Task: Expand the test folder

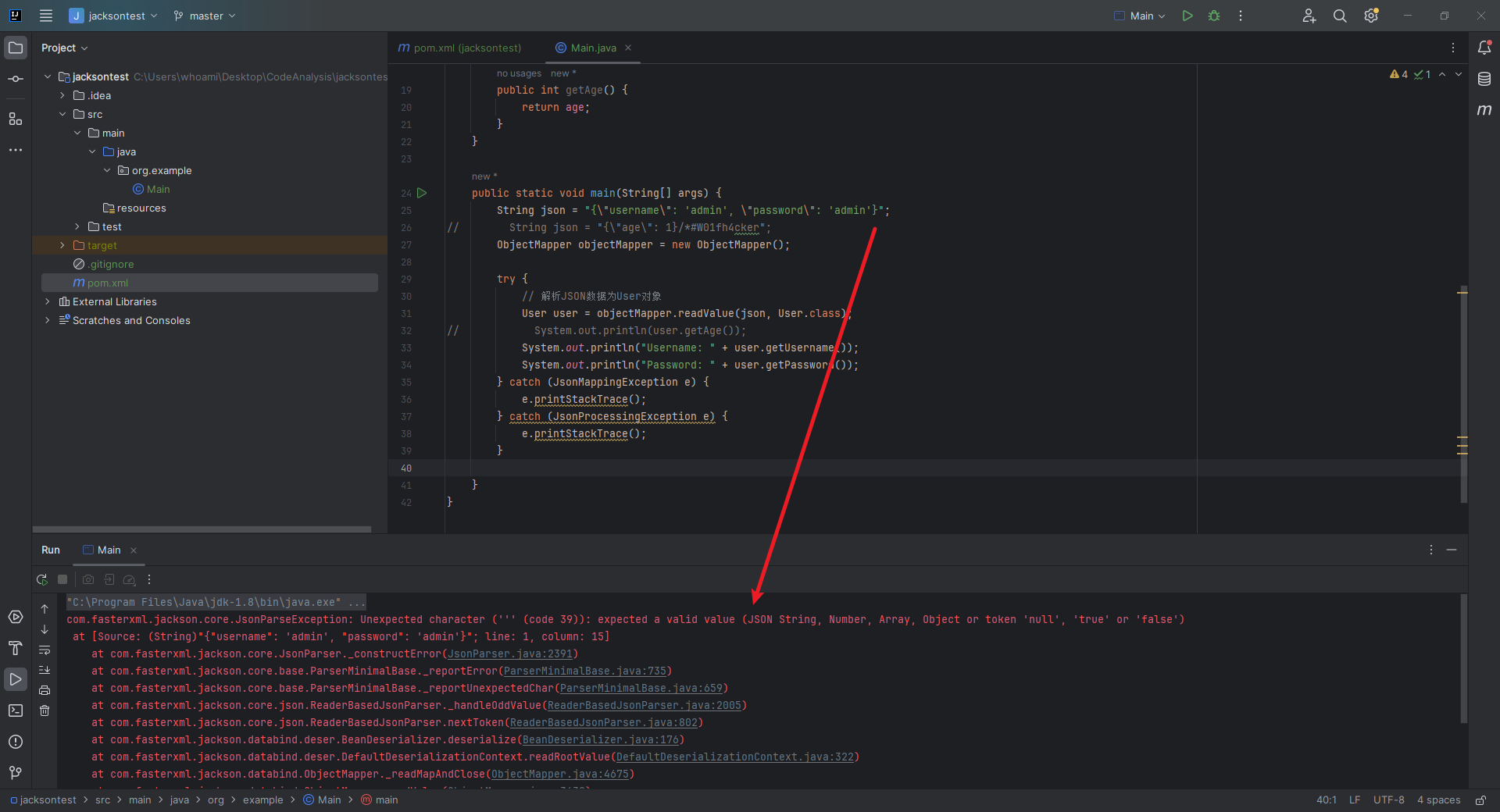Action: 77,226
